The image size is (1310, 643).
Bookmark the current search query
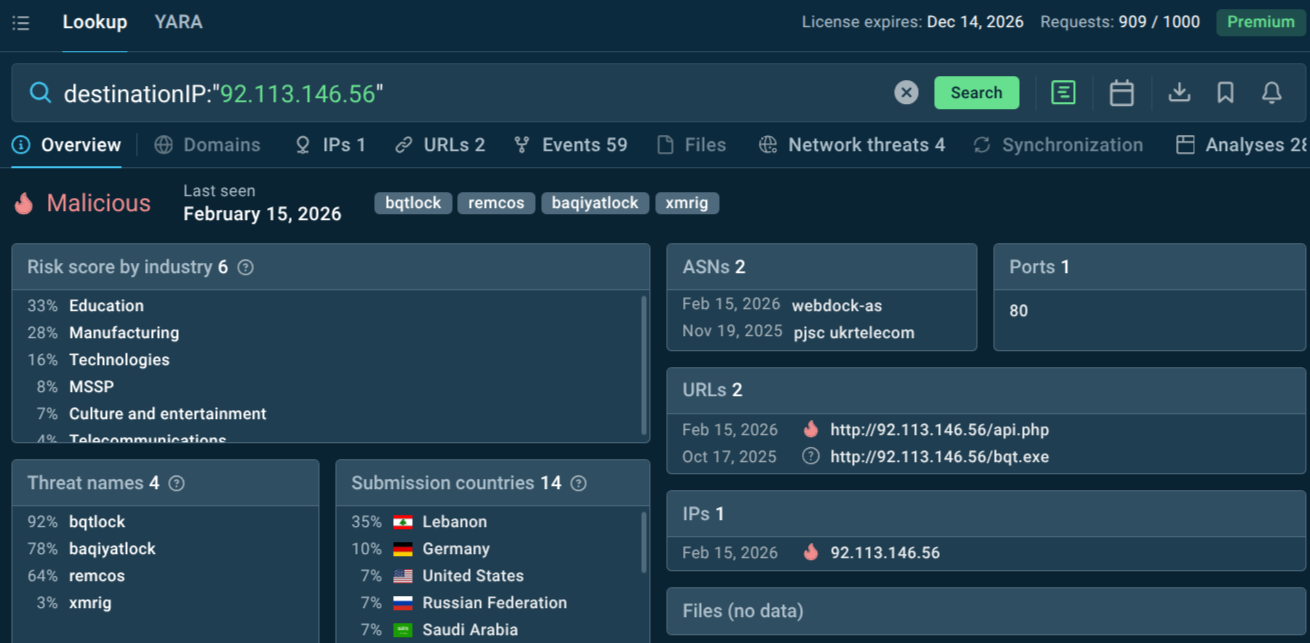click(1225, 92)
